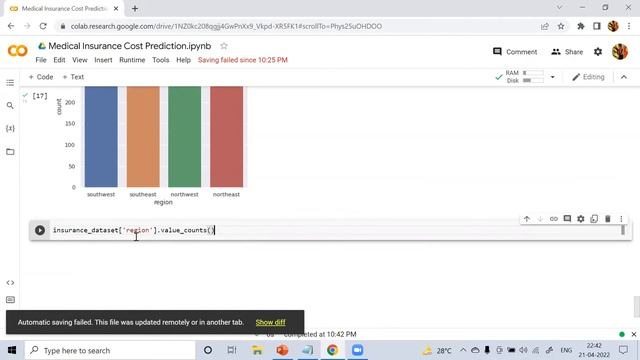640x360 pixels.
Task: Open Zoom on taskbar
Action: tap(357, 350)
